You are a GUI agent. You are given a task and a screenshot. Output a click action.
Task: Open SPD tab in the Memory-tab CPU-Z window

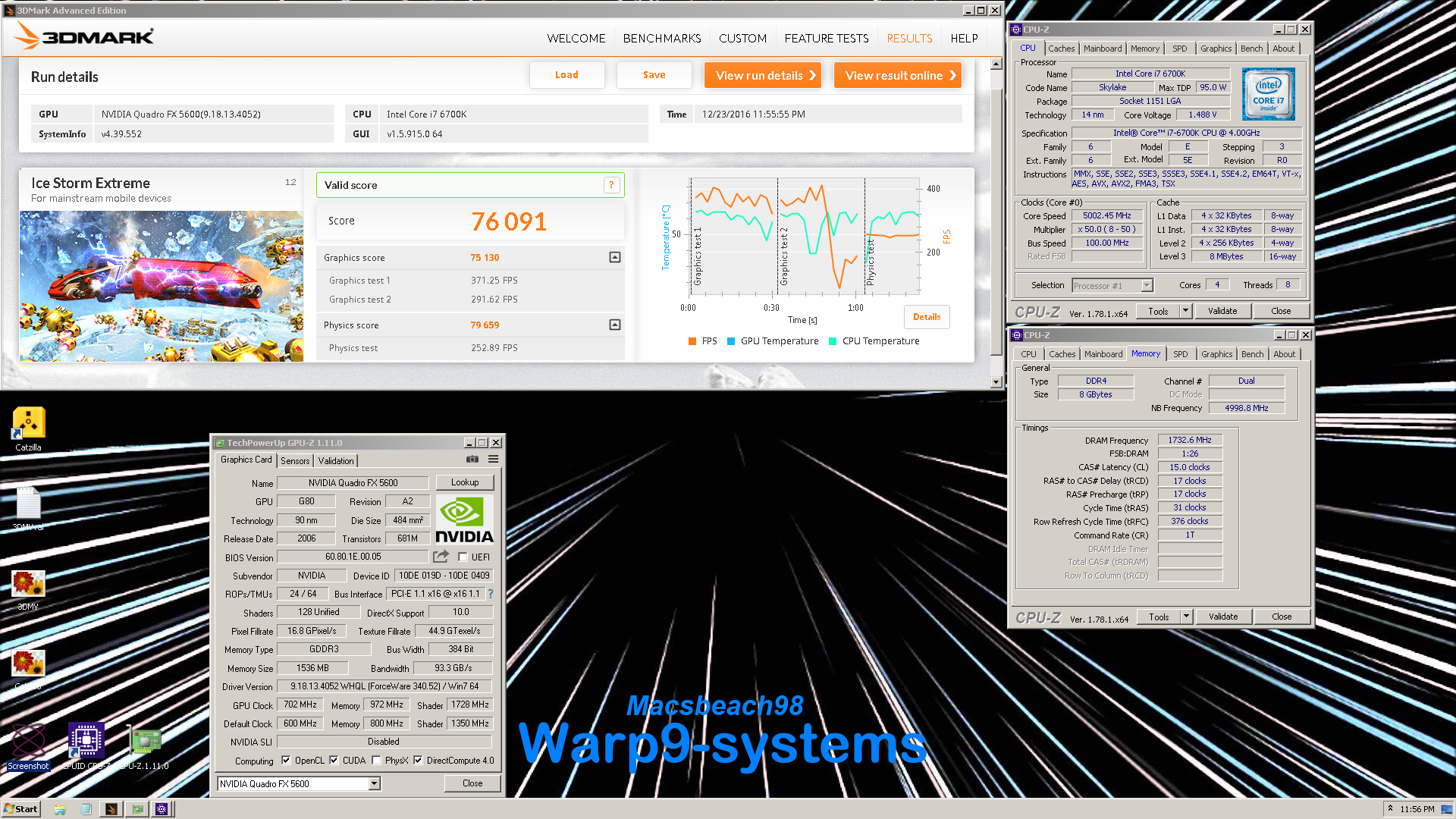[x=1181, y=354]
